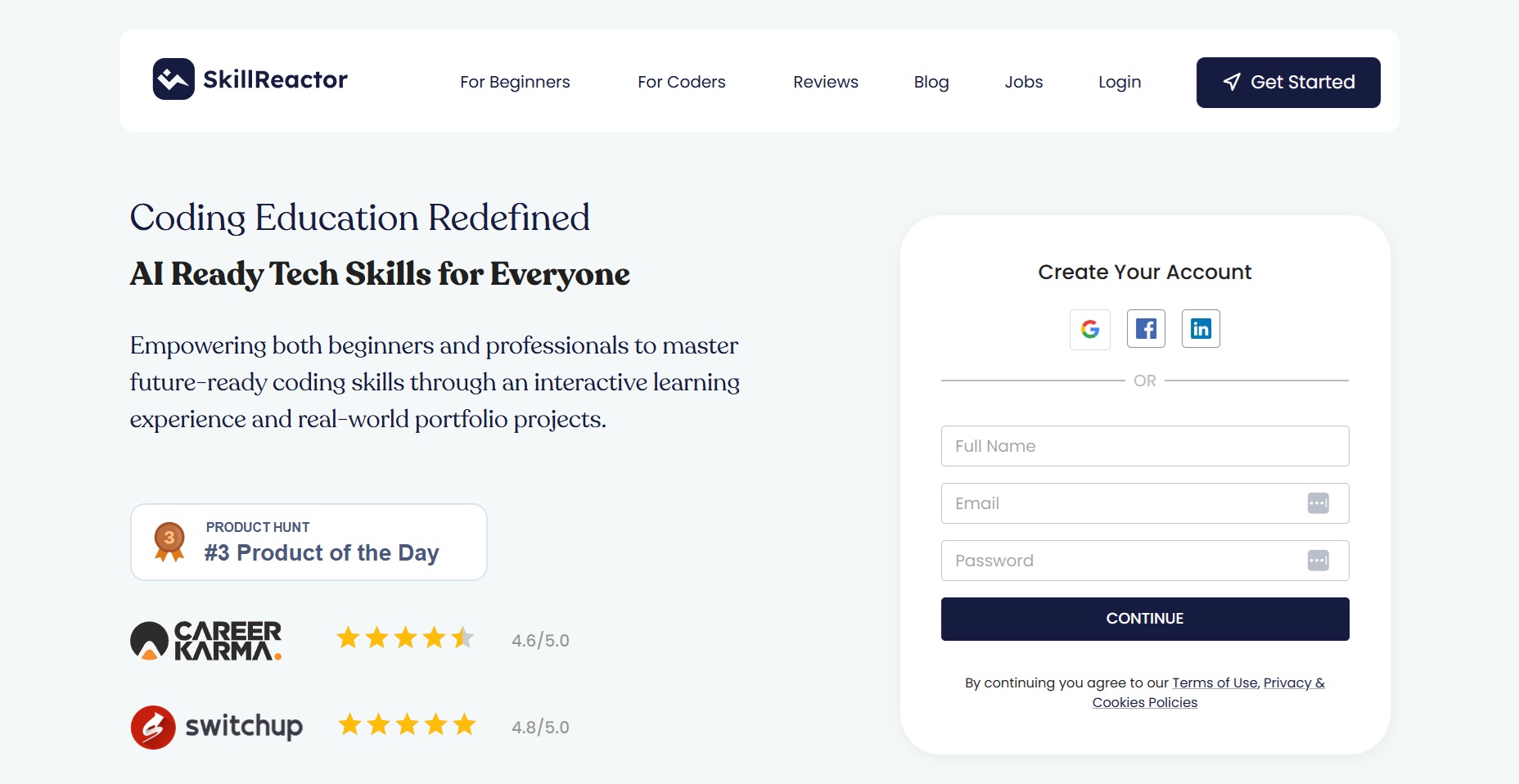Sign up with the LinkedIn icon

[1201, 329]
